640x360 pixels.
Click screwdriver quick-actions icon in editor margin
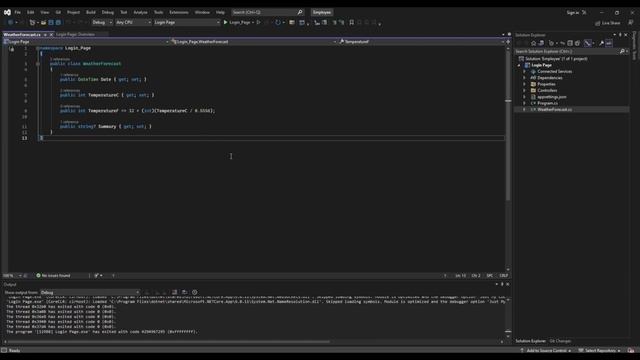pos(11,49)
